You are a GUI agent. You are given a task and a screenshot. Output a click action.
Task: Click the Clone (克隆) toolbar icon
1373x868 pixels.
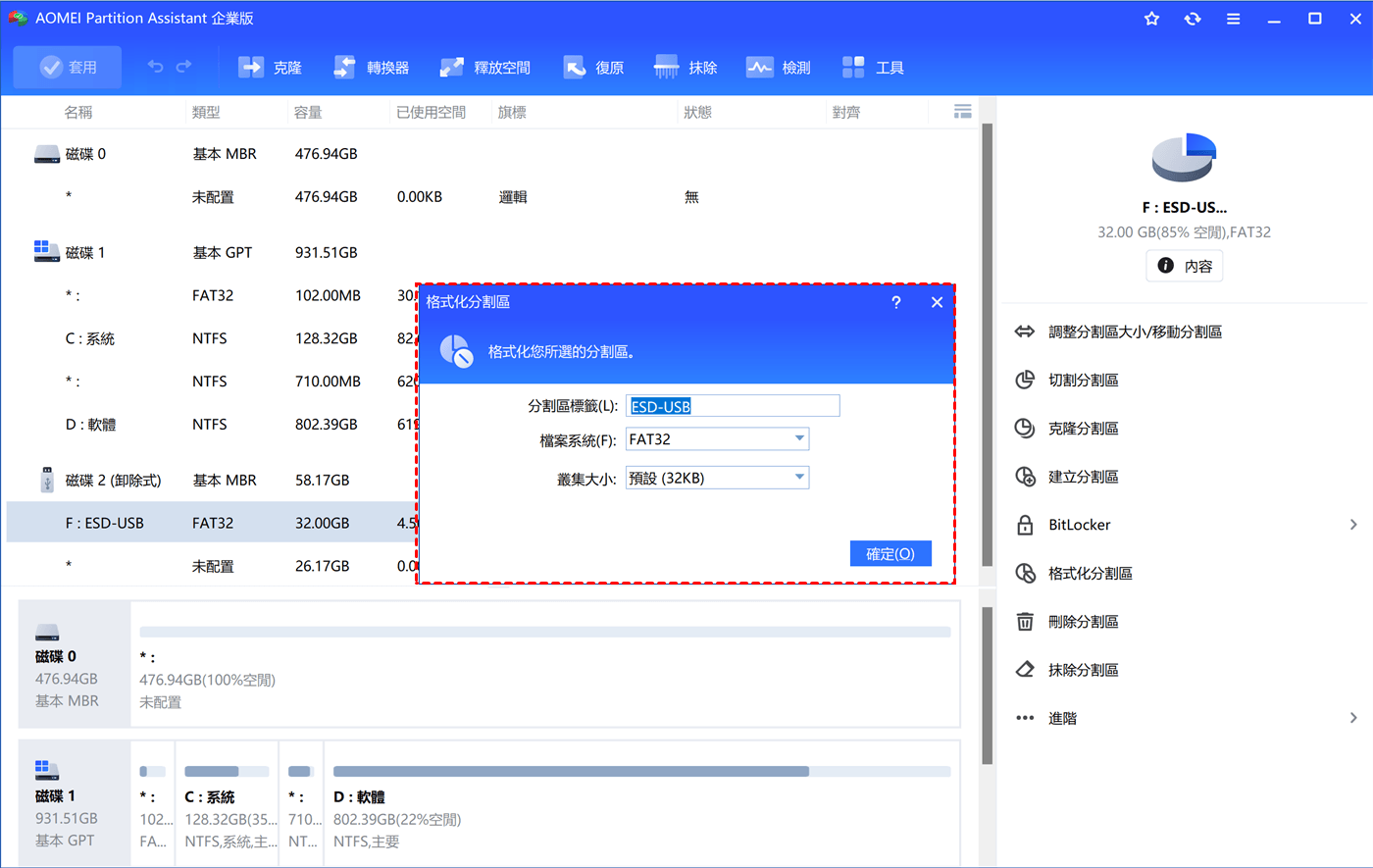251,67
